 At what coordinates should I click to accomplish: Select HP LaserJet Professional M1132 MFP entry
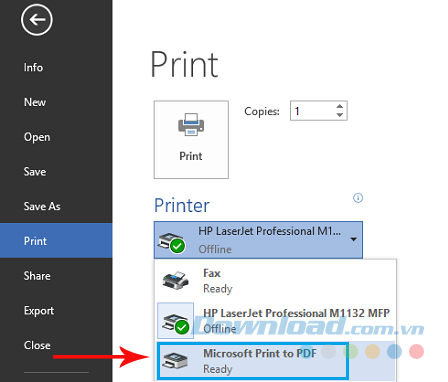[x=275, y=321]
